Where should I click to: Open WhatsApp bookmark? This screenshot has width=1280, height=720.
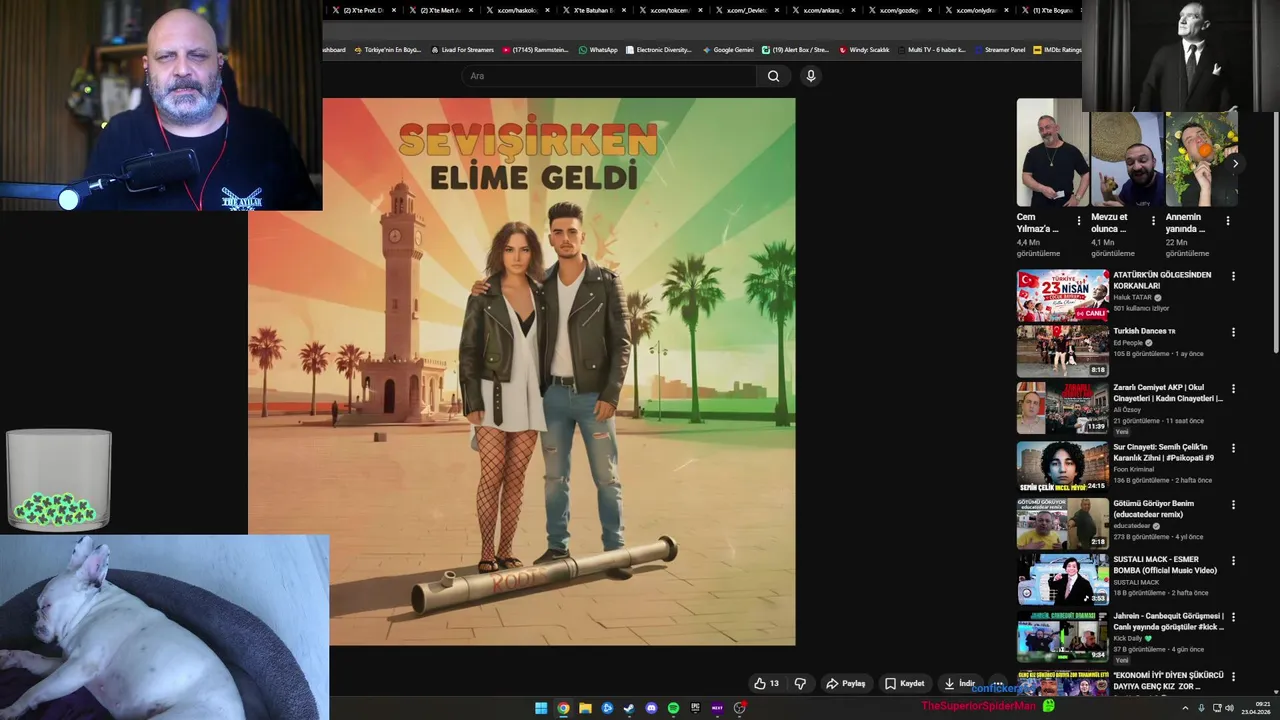[x=598, y=50]
